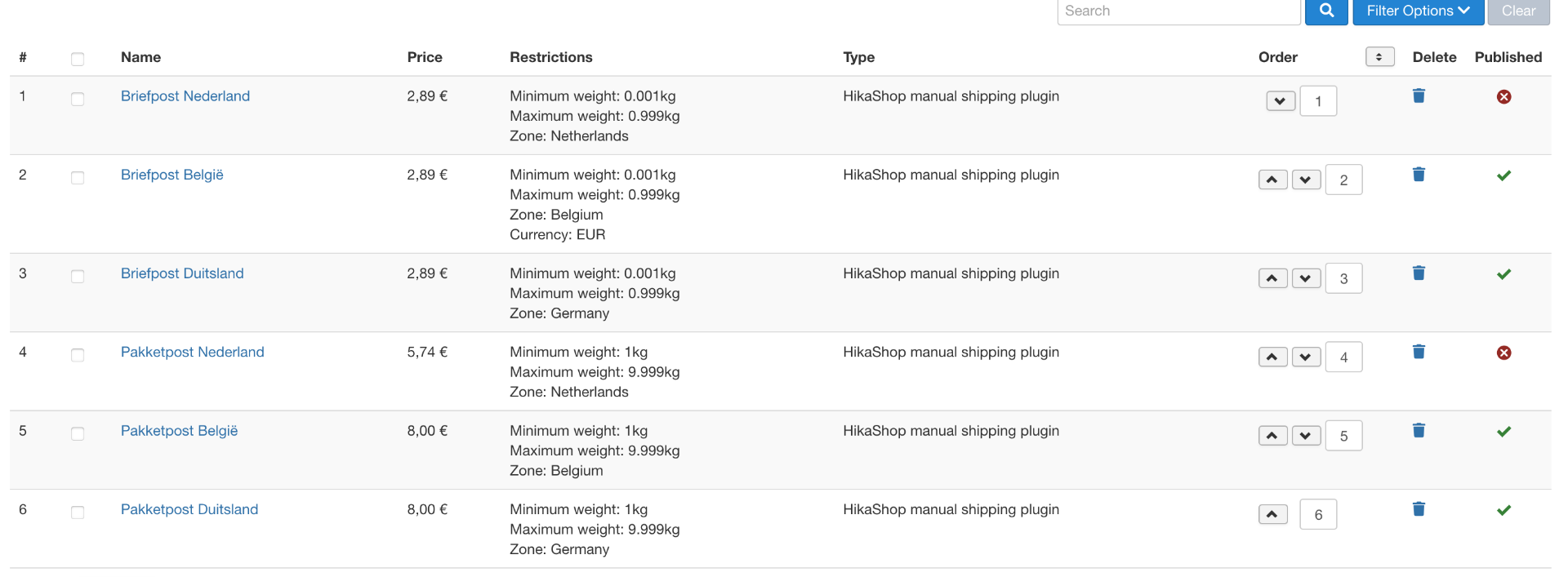The width and height of the screenshot is (1568, 577).
Task: Move Pakketpost Nederland down in order
Action: 1306,357
